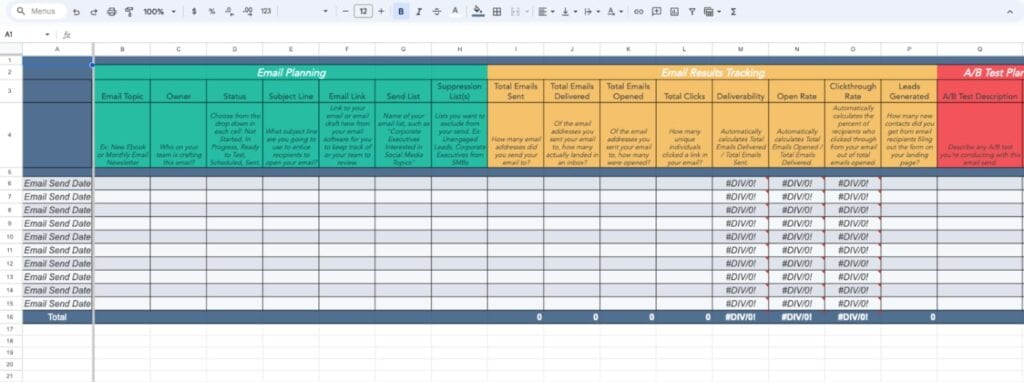Redo the last action
Image resolution: width=1024 pixels, height=382 pixels.
coord(94,12)
